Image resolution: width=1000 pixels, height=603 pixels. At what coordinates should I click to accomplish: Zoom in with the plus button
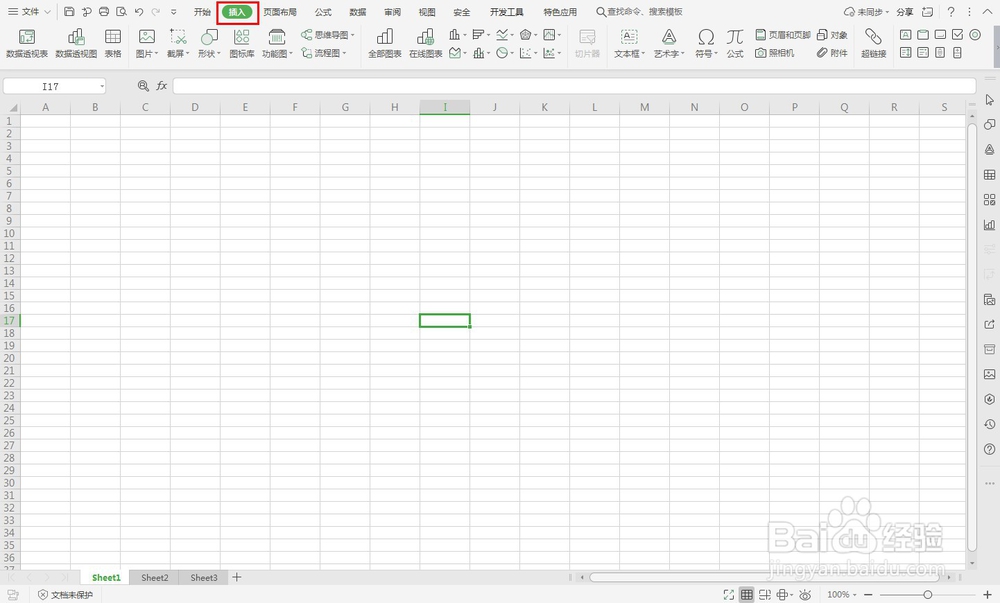tap(987, 595)
